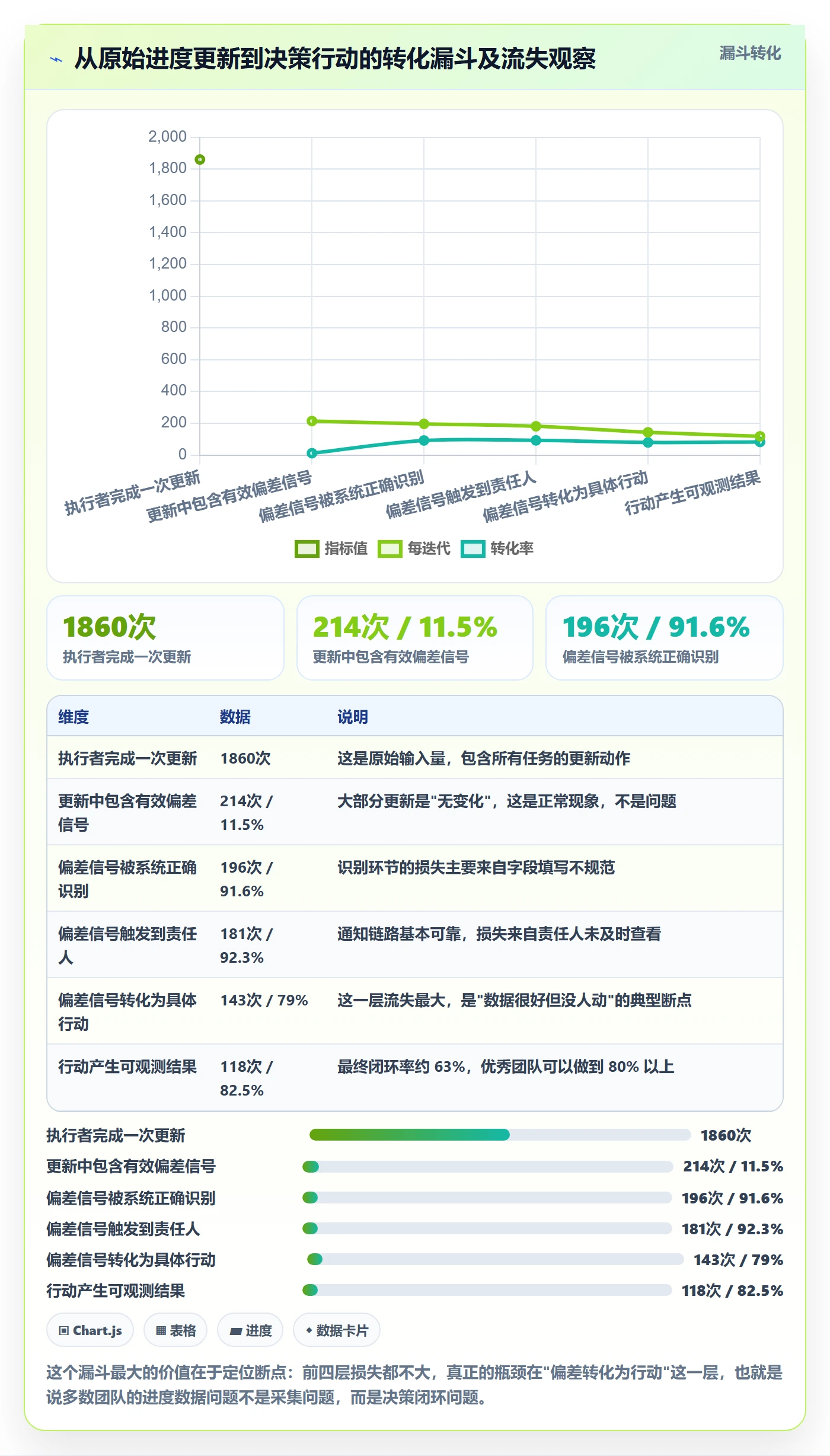Toggle the 指标值 legend series

pos(331,548)
